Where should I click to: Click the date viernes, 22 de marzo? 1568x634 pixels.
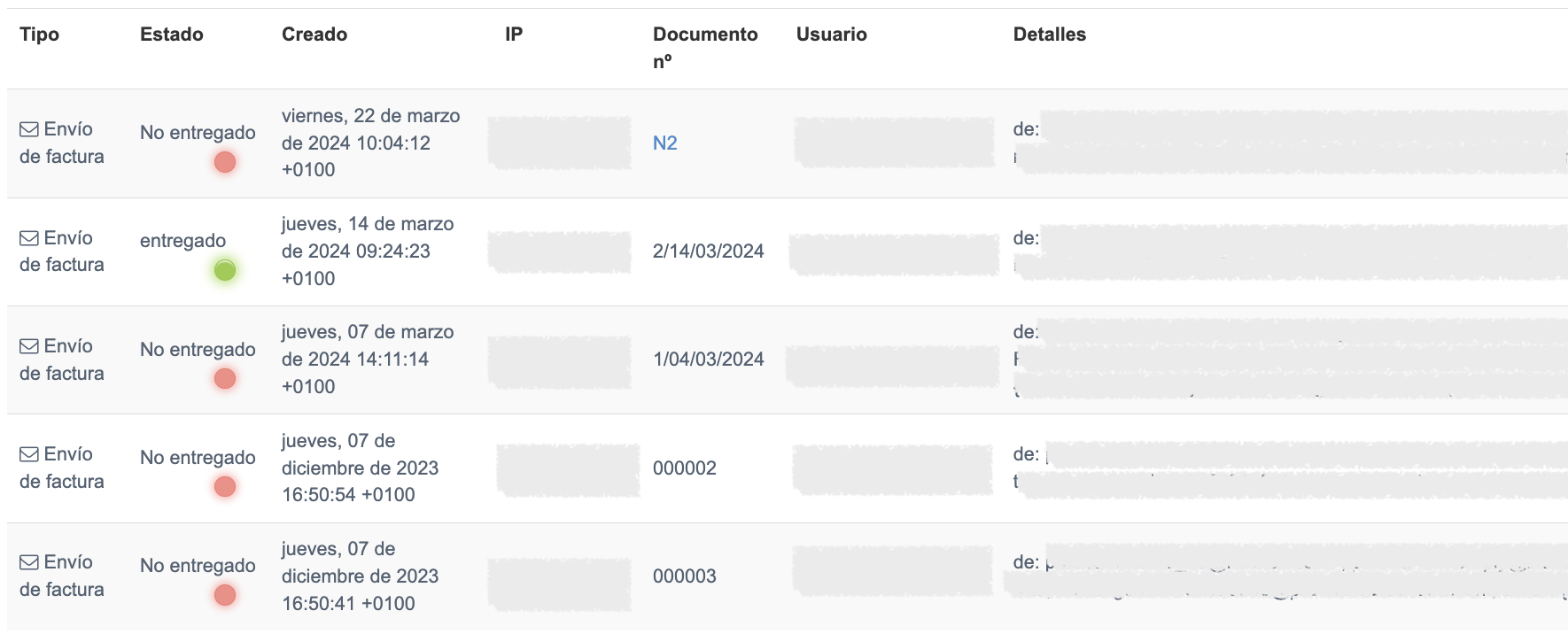pyautogui.click(x=370, y=116)
